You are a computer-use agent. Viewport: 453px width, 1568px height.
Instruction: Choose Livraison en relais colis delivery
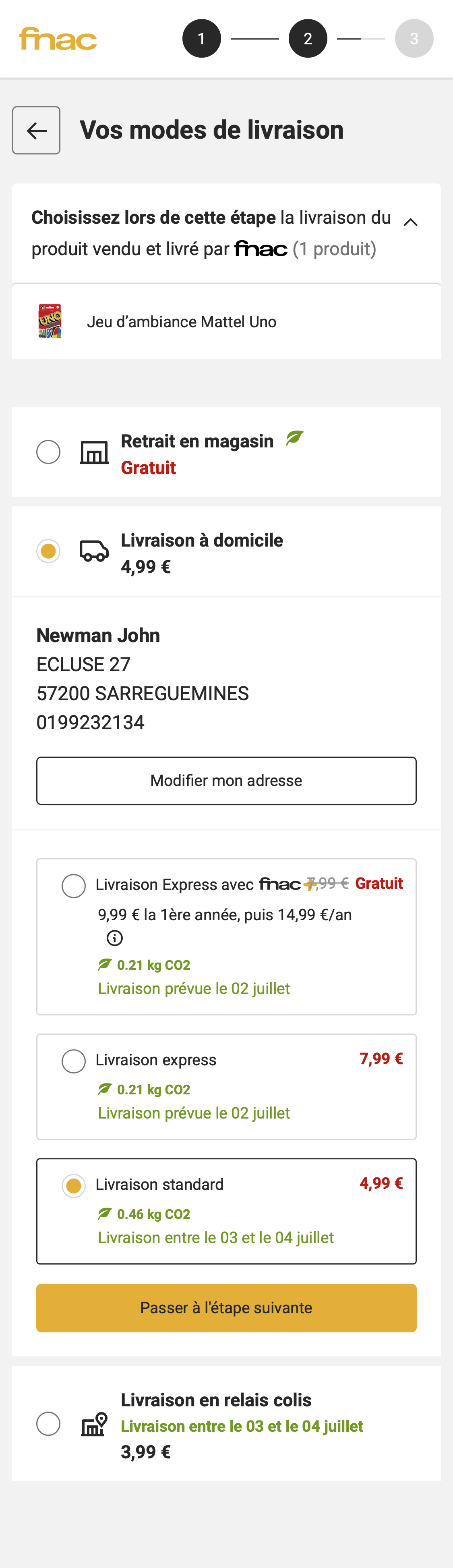coord(48,1425)
